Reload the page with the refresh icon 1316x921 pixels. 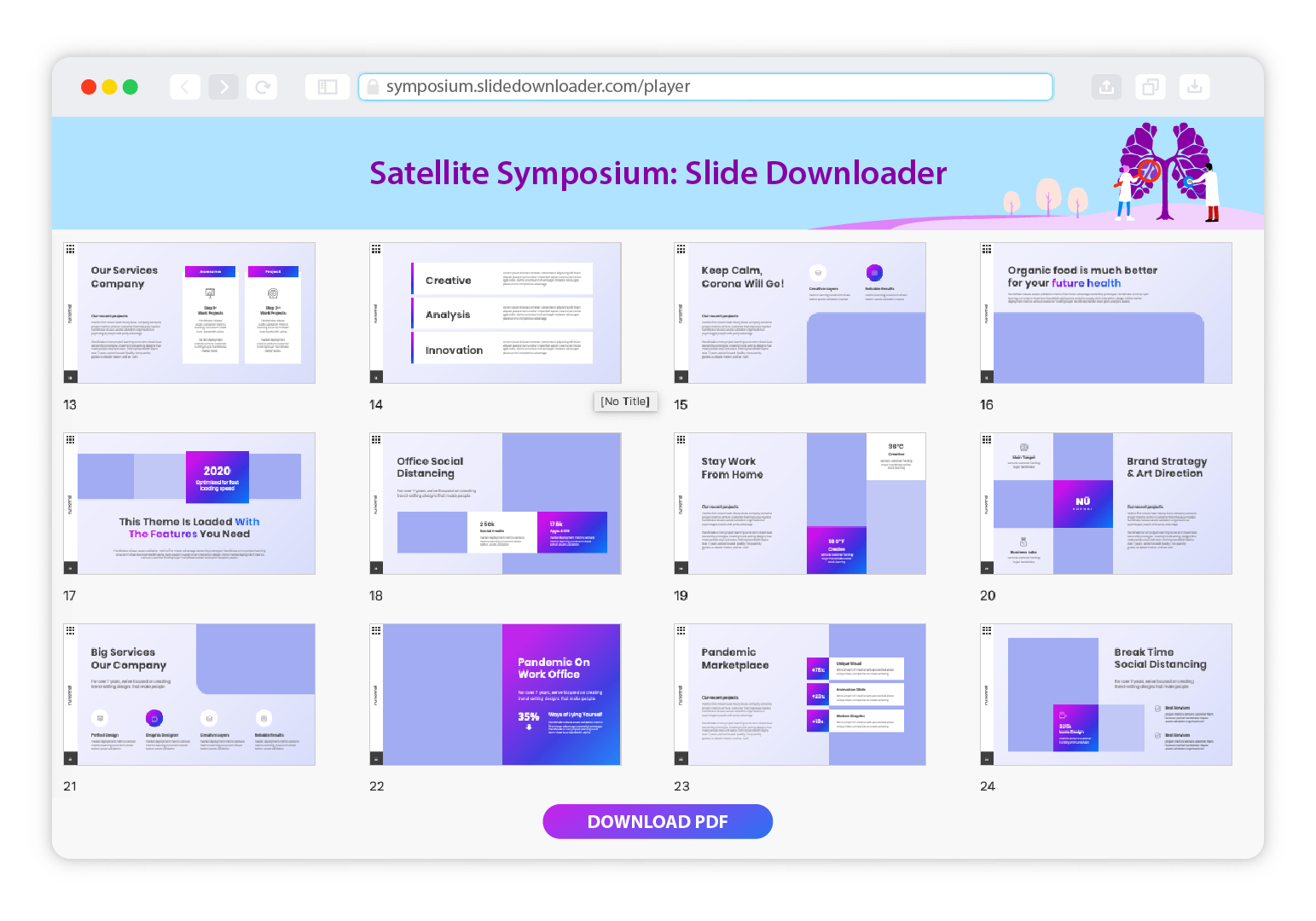tap(263, 87)
